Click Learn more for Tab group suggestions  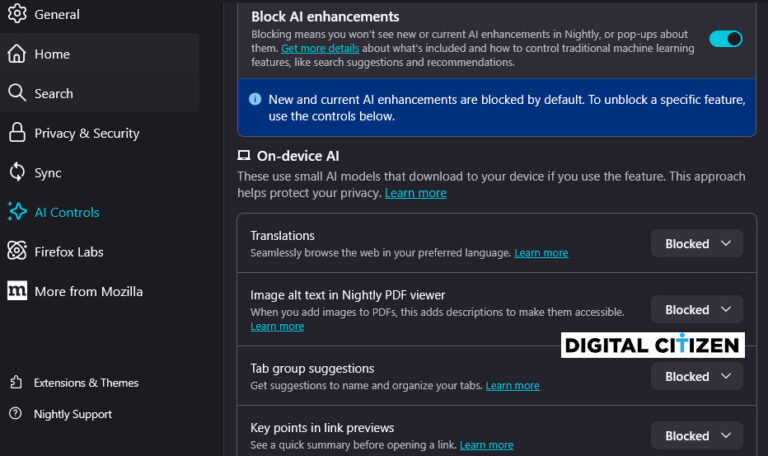(x=512, y=385)
